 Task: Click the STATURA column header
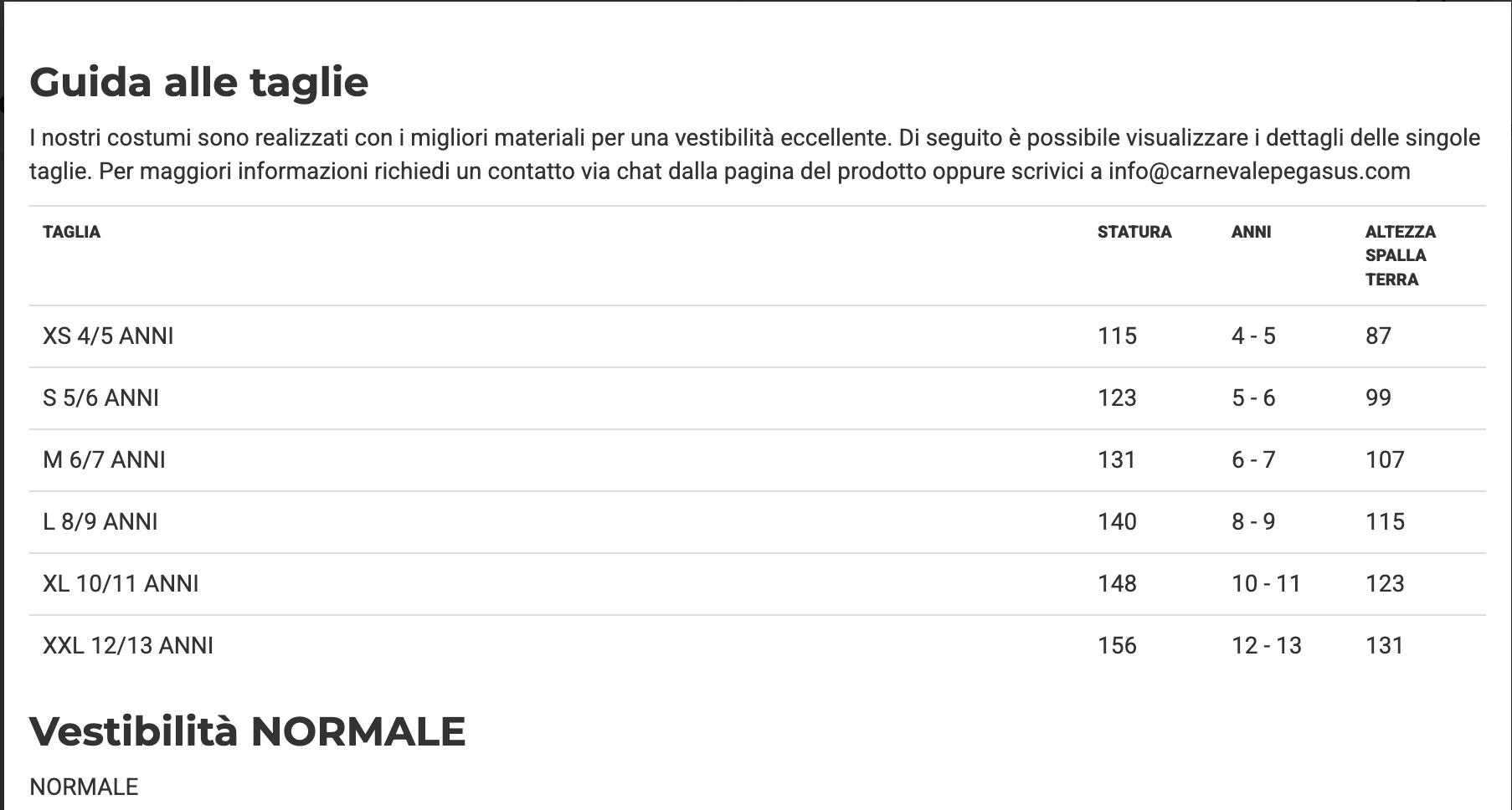(x=1134, y=232)
